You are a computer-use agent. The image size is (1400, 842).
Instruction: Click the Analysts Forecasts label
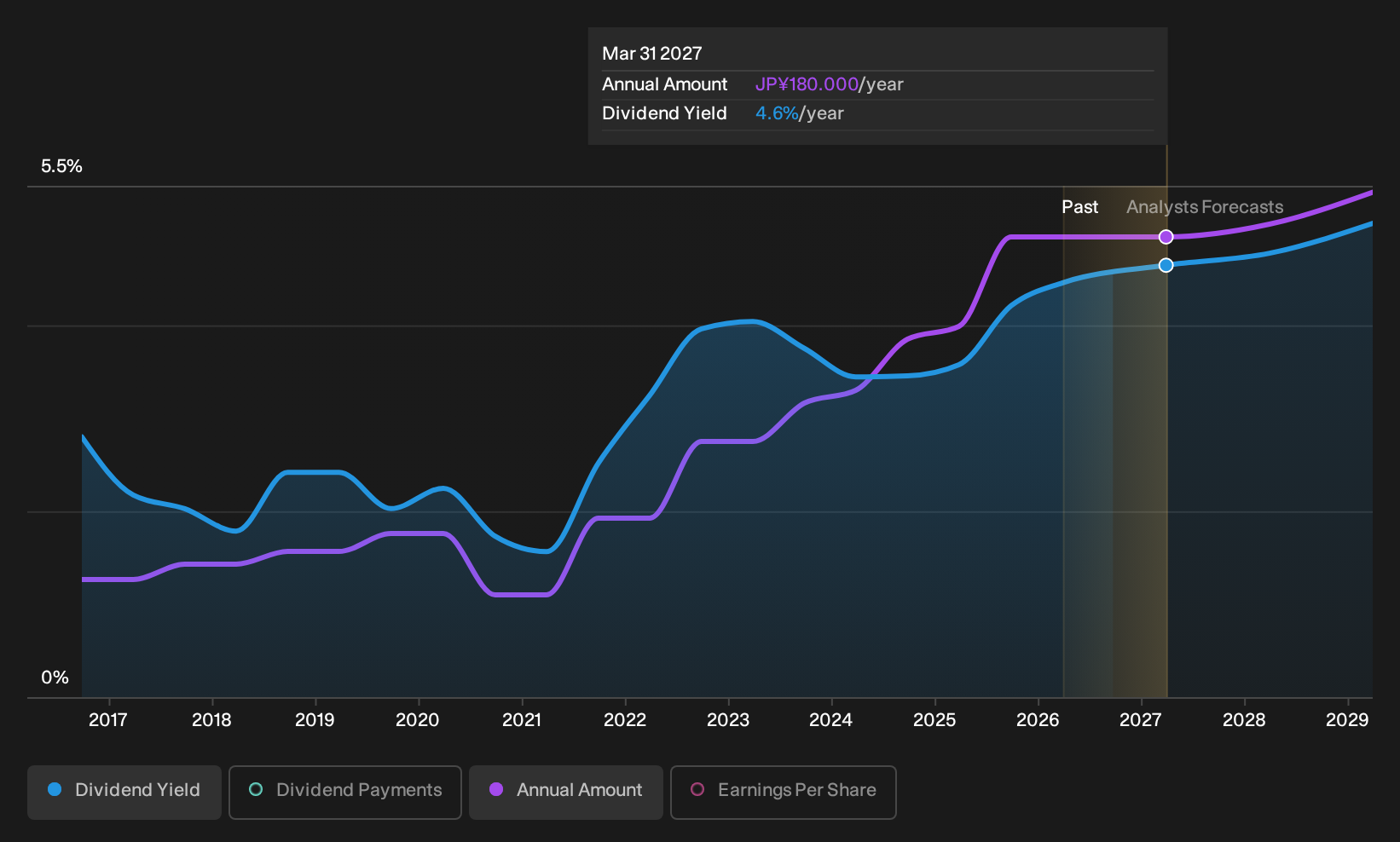tap(1205, 207)
